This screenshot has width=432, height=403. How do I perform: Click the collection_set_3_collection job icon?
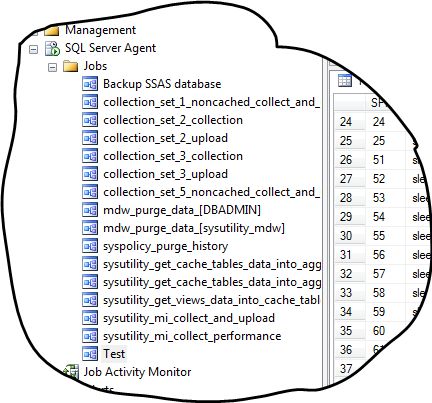click(x=90, y=156)
